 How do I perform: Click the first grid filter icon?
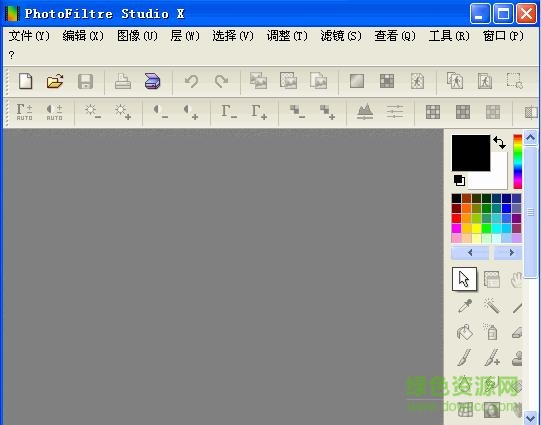[433, 112]
